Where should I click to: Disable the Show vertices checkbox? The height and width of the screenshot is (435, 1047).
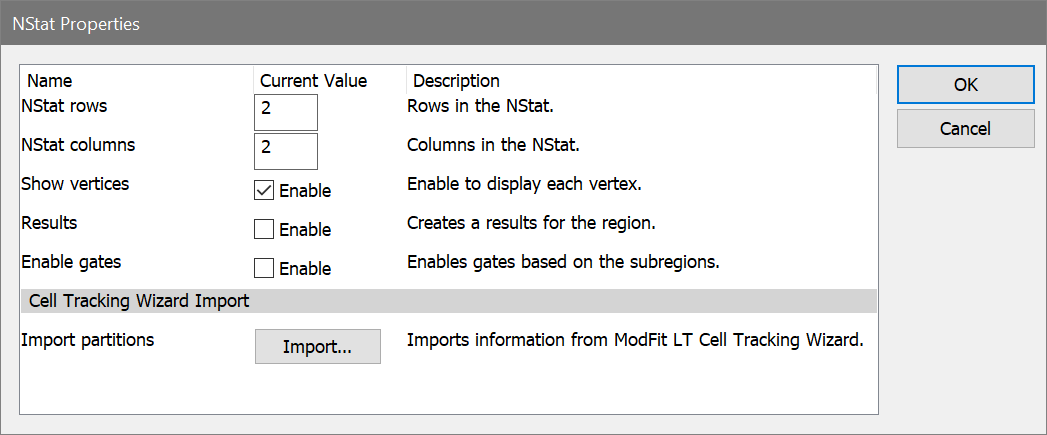click(264, 190)
